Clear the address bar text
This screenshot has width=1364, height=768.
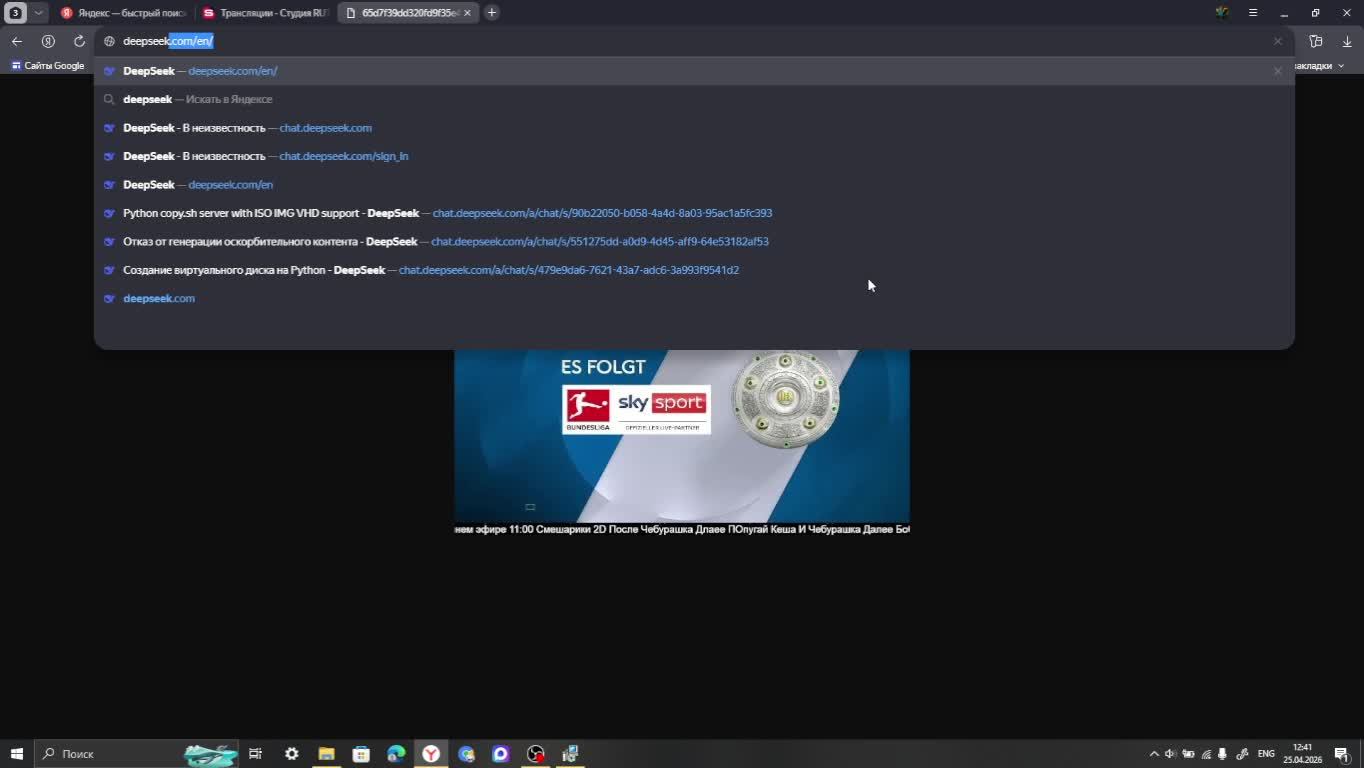[x=1277, y=41]
